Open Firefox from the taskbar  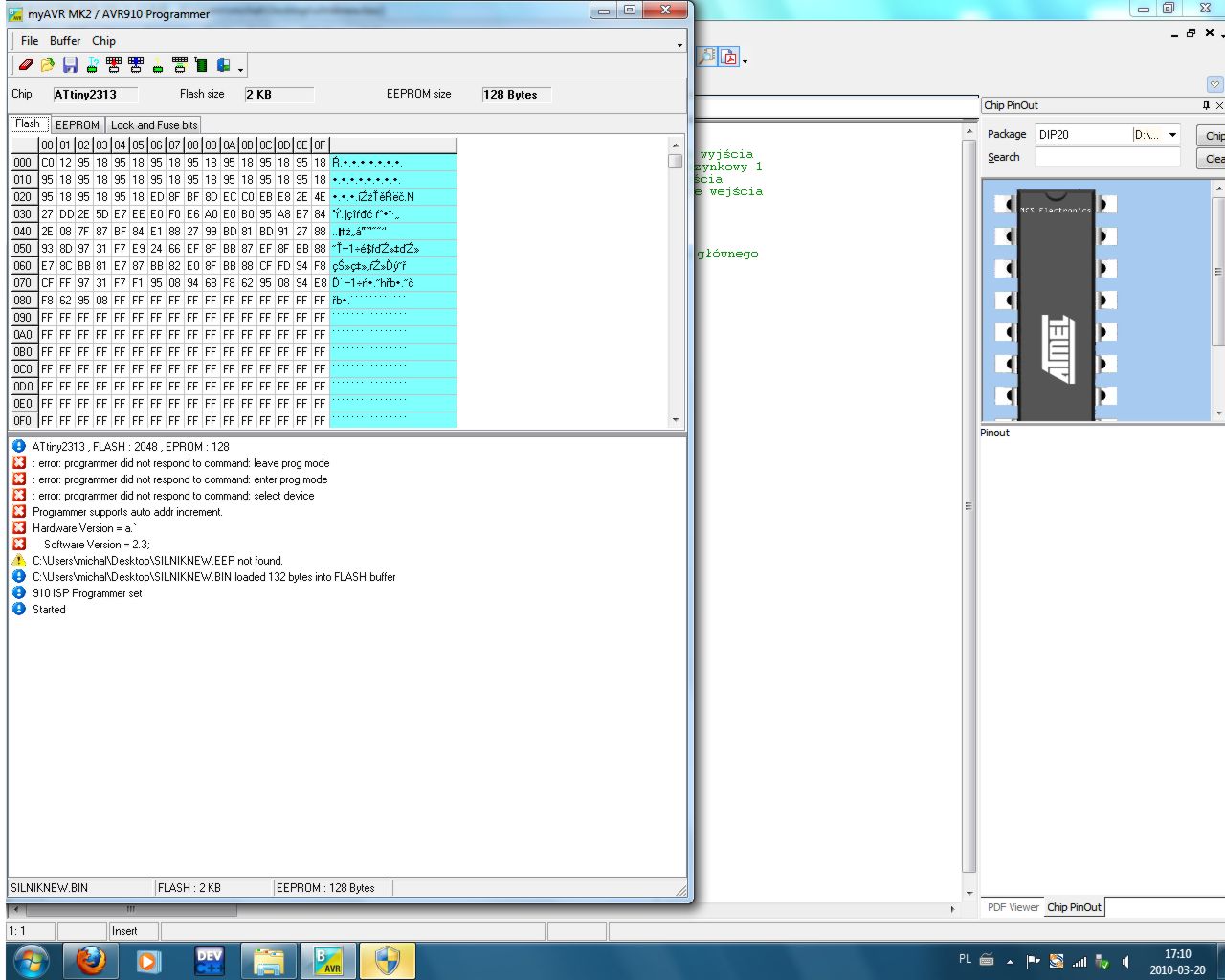pyautogui.click(x=91, y=960)
